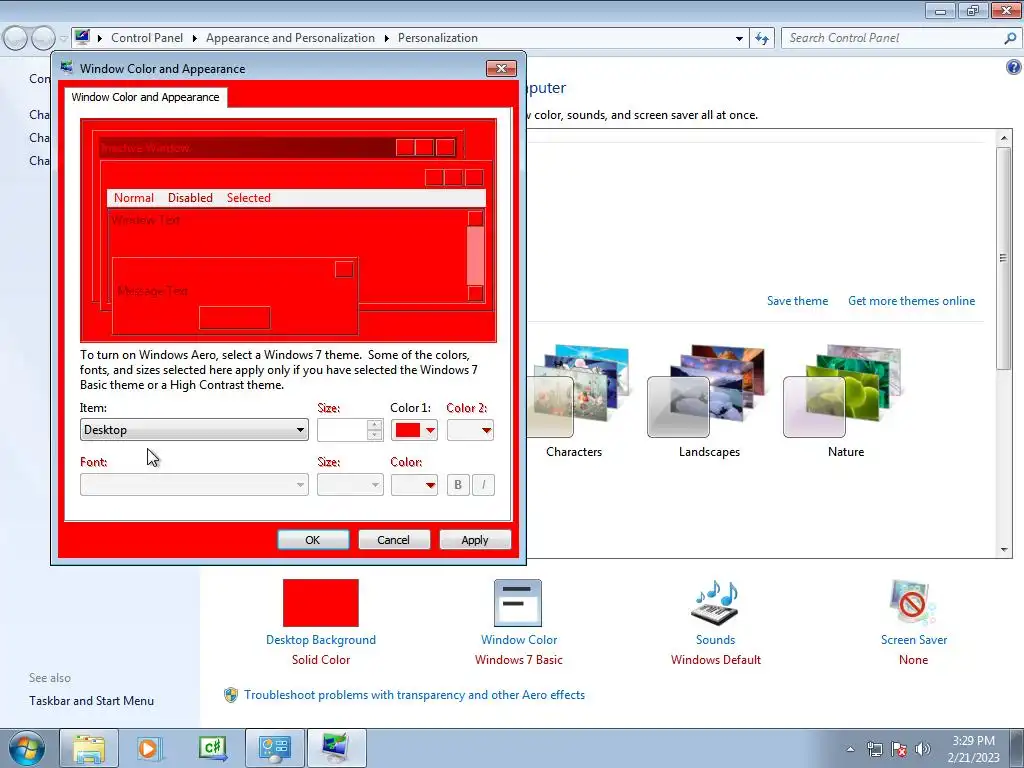Screen dimensions: 1024x768
Task: Click the Desktop Background link text
Action: (321, 640)
